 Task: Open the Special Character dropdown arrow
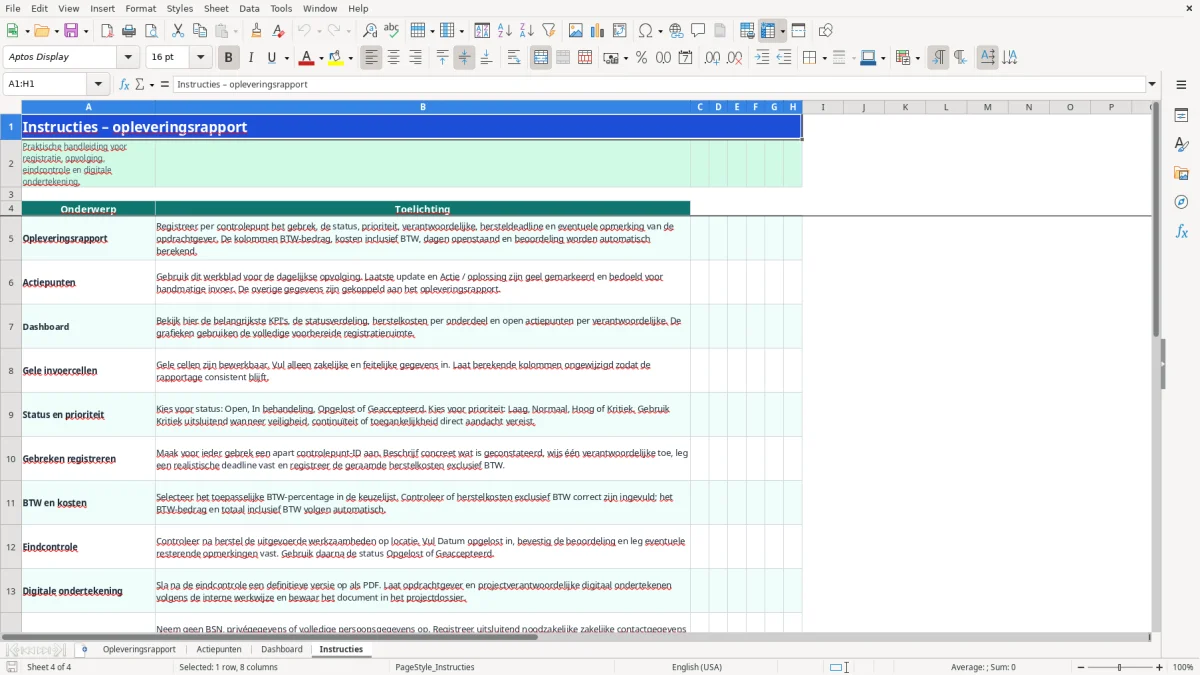(x=659, y=31)
